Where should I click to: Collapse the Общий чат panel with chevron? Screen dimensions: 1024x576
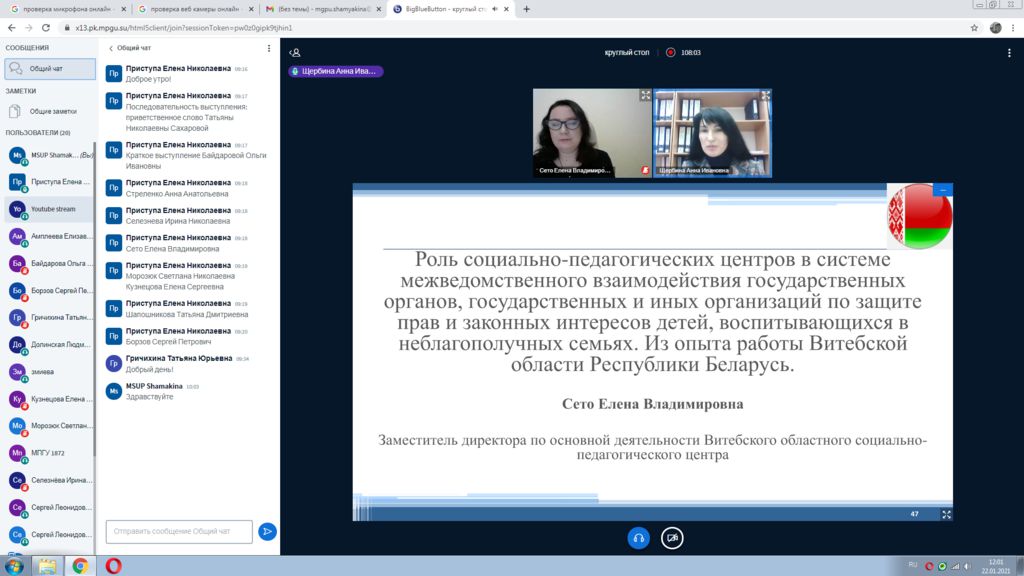point(111,48)
